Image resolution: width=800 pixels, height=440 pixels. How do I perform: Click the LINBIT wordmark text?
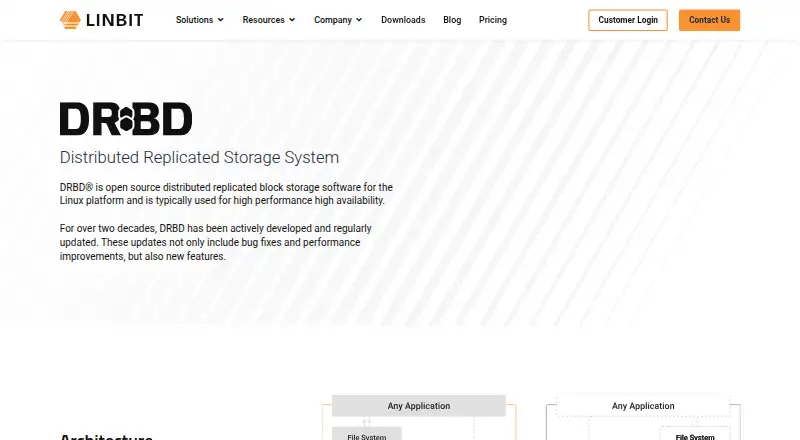pos(115,20)
